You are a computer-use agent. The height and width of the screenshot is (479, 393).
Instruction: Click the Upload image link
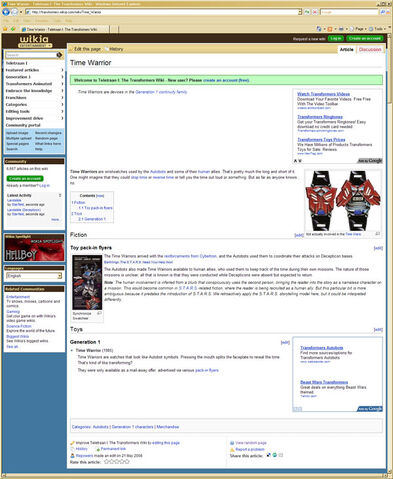coord(17,133)
